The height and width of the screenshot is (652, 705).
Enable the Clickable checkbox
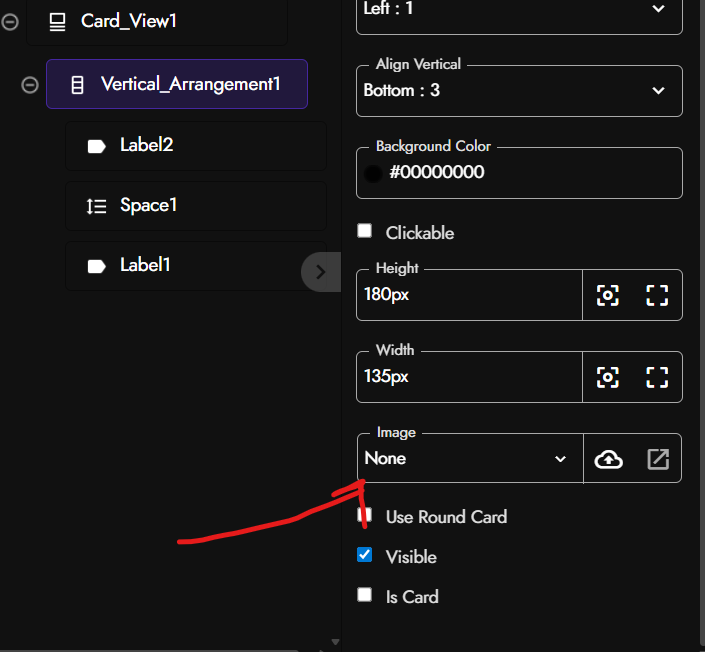365,231
